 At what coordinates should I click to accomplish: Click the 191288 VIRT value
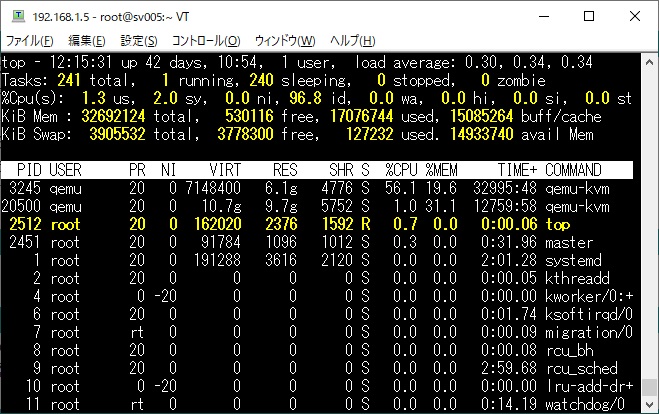217,260
